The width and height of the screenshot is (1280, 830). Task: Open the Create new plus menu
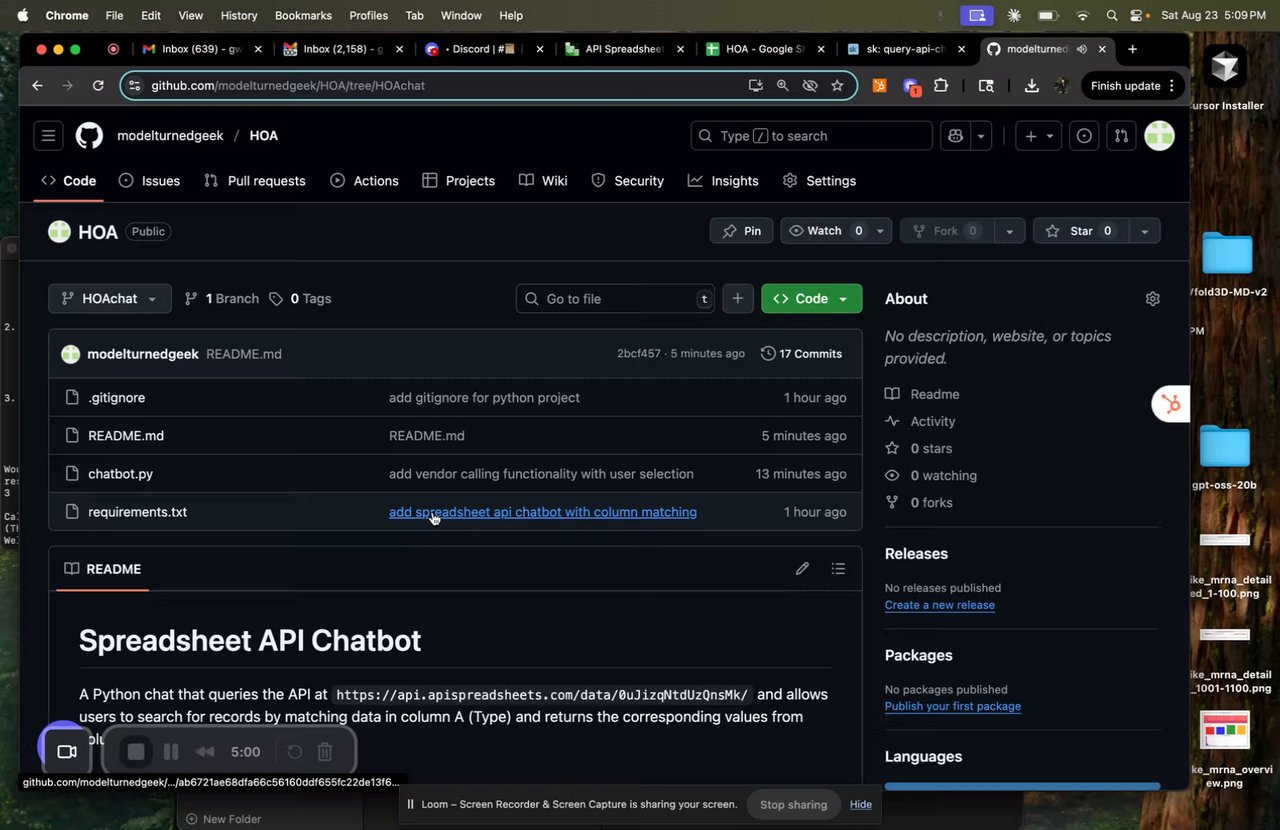[1040, 136]
